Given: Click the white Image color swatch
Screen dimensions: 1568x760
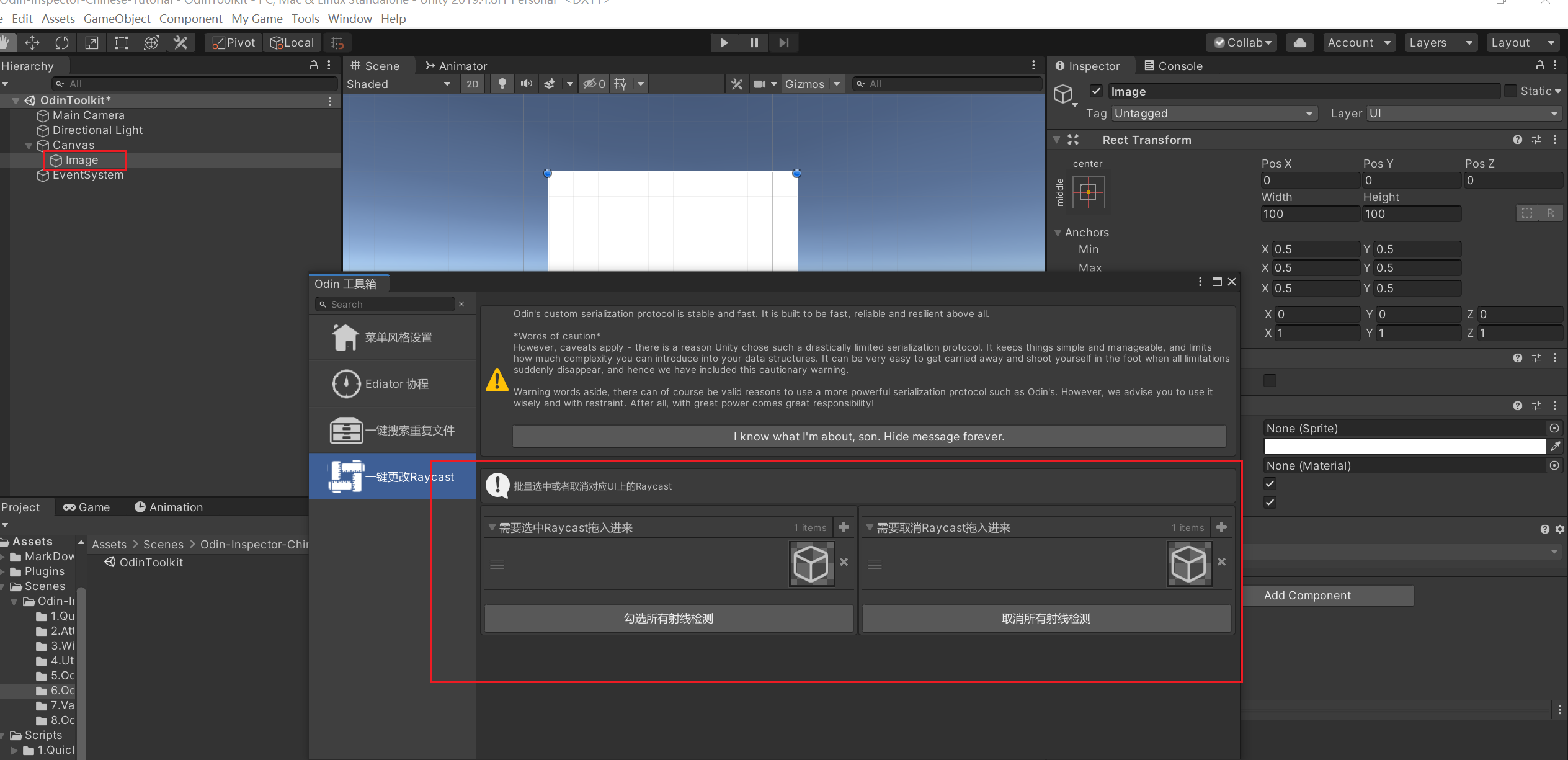Looking at the screenshot, I should point(1404,446).
